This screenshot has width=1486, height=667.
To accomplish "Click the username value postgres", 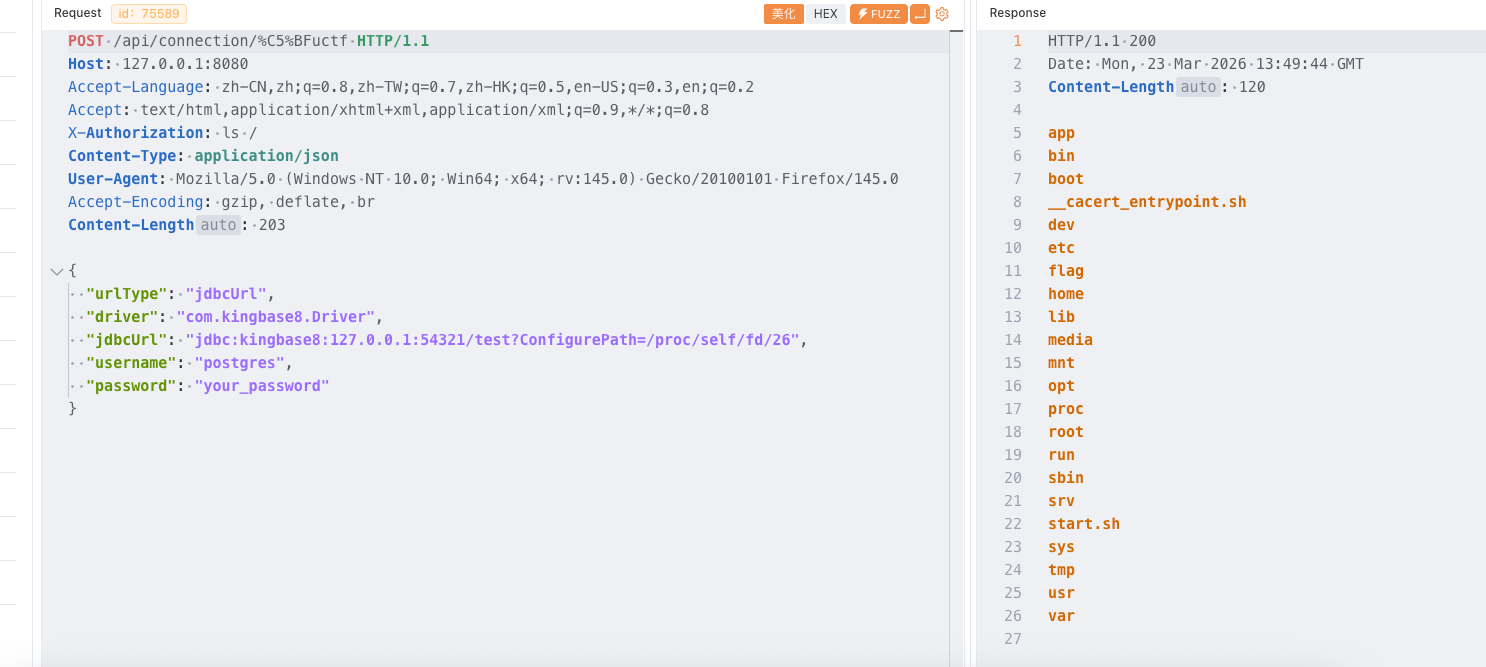I will tap(240, 363).
